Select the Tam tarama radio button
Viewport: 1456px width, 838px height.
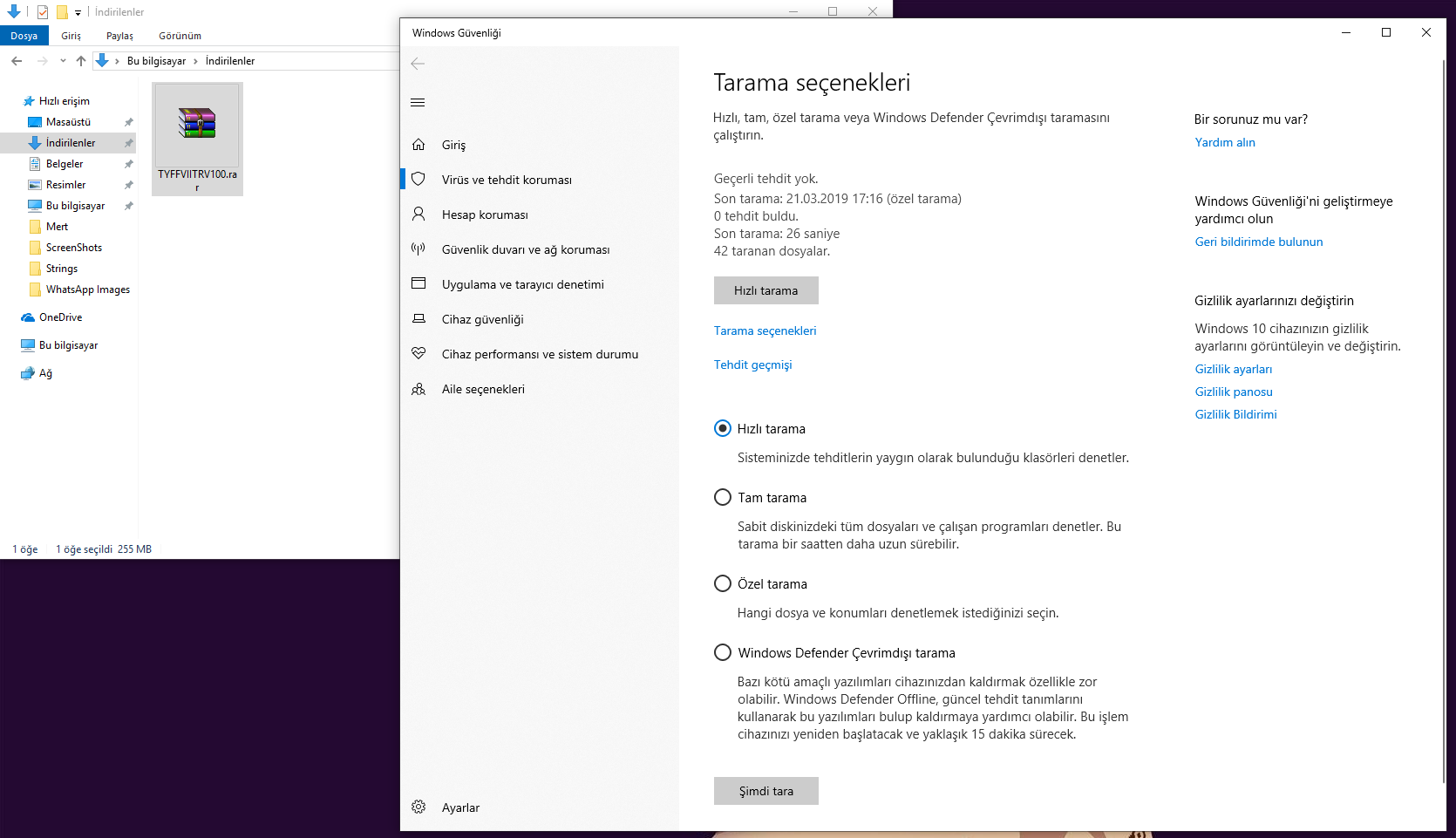tap(723, 497)
